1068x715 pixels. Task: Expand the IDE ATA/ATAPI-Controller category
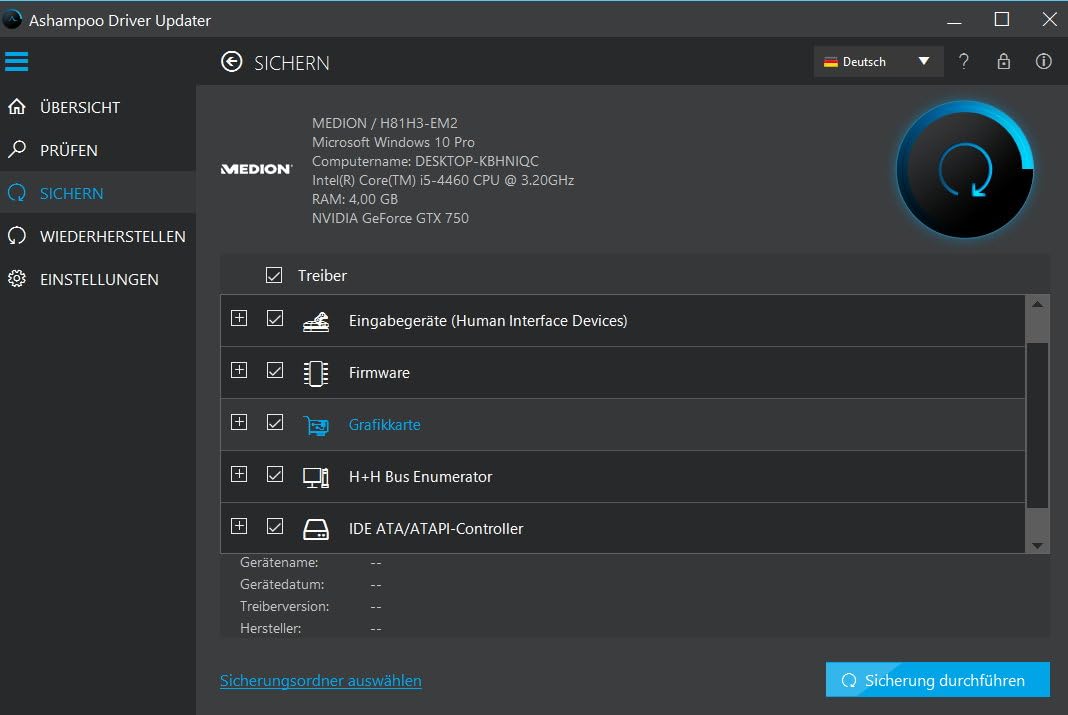tap(239, 526)
